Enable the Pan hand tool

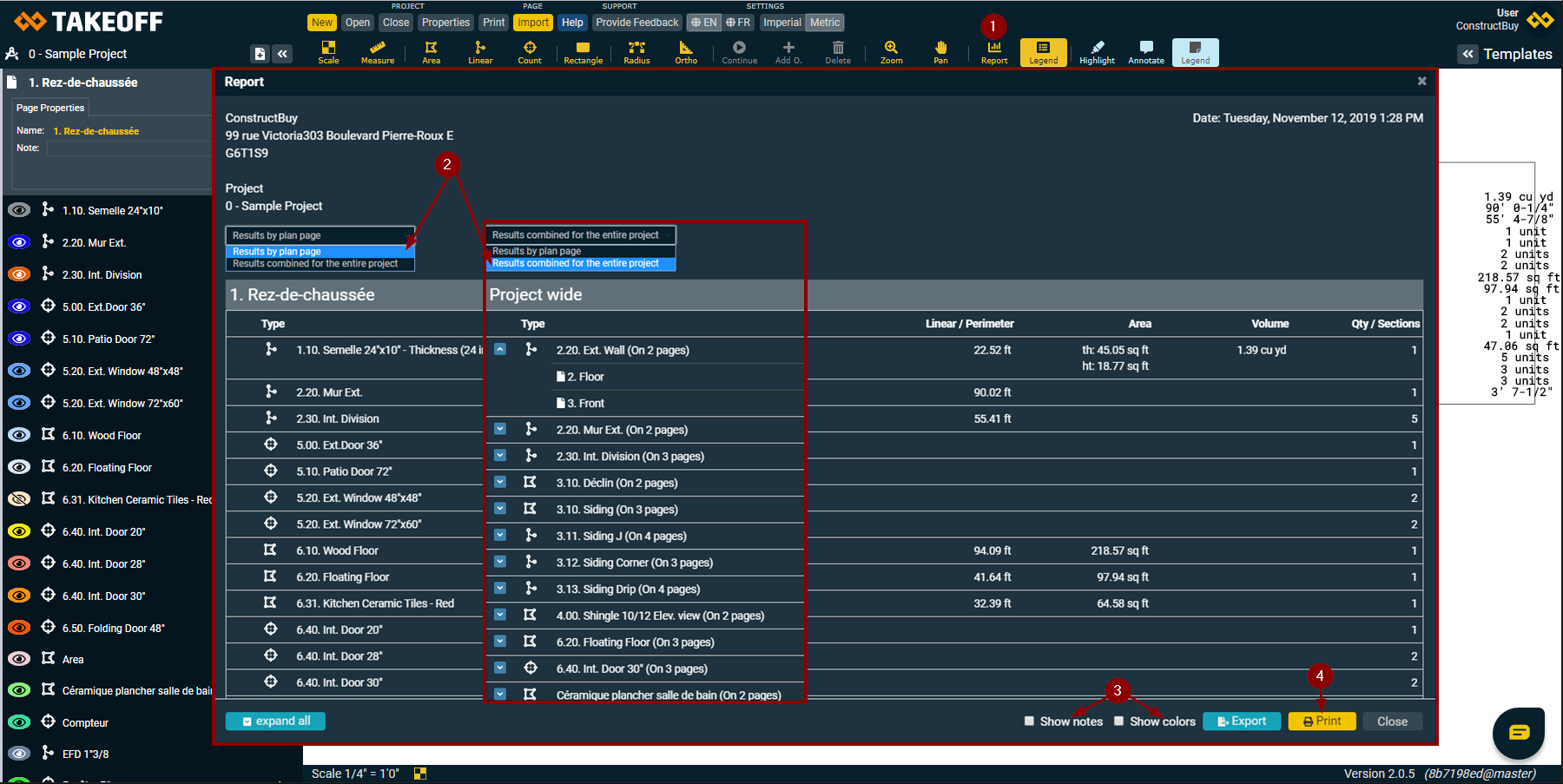pyautogui.click(x=940, y=52)
